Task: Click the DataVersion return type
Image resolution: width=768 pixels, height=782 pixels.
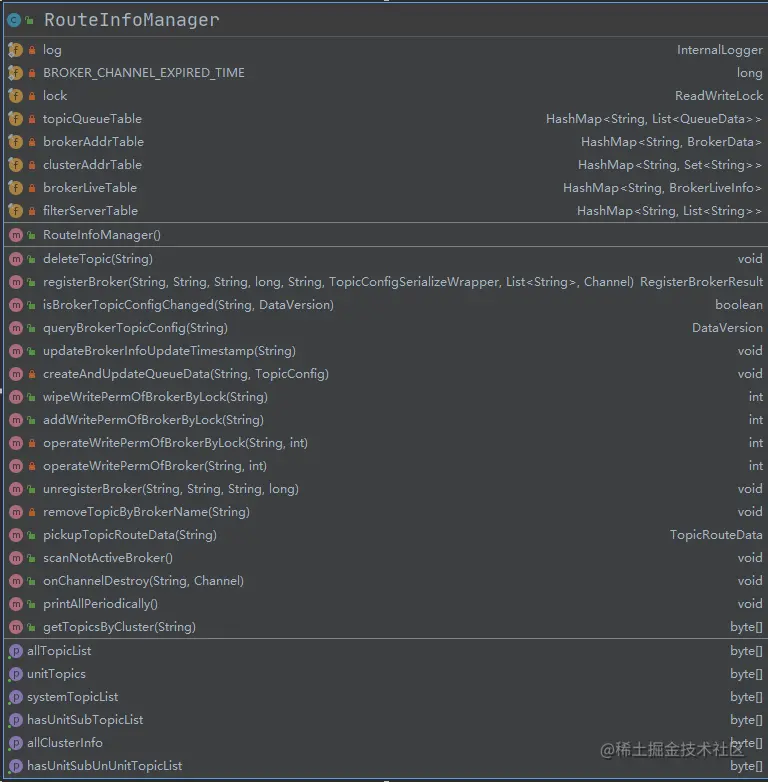Action: coord(727,328)
